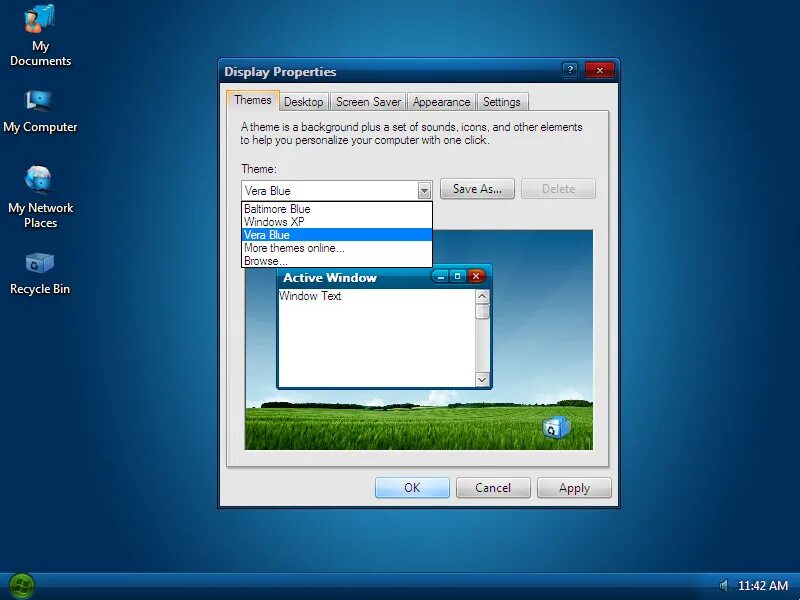Screen dimensions: 800x600
Task: Click the grayed Delete button
Action: pos(558,189)
